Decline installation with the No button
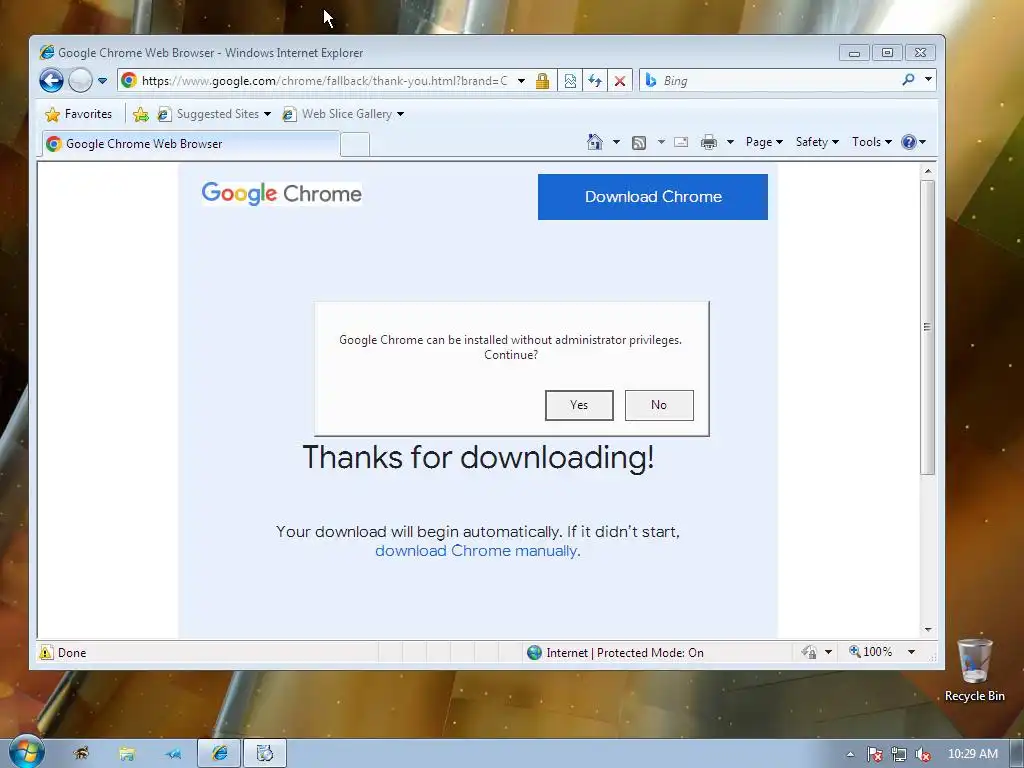 659,405
